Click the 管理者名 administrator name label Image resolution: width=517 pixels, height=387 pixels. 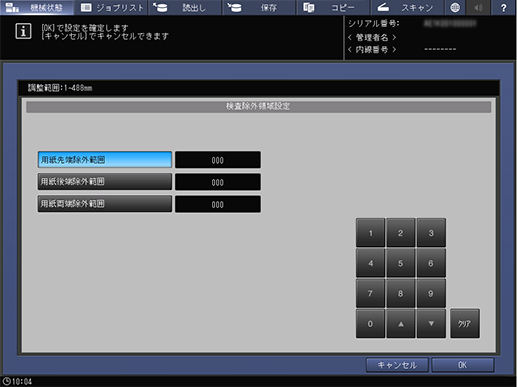tap(372, 37)
